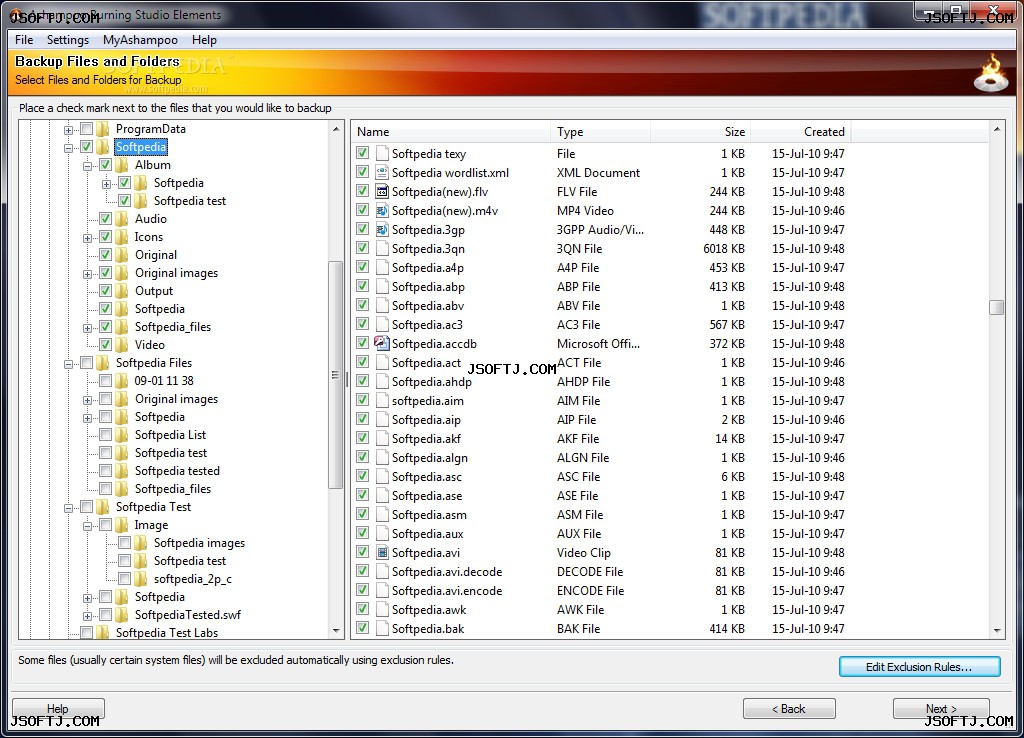Click the video clip icon of Softpedia.avi

pyautogui.click(x=382, y=553)
